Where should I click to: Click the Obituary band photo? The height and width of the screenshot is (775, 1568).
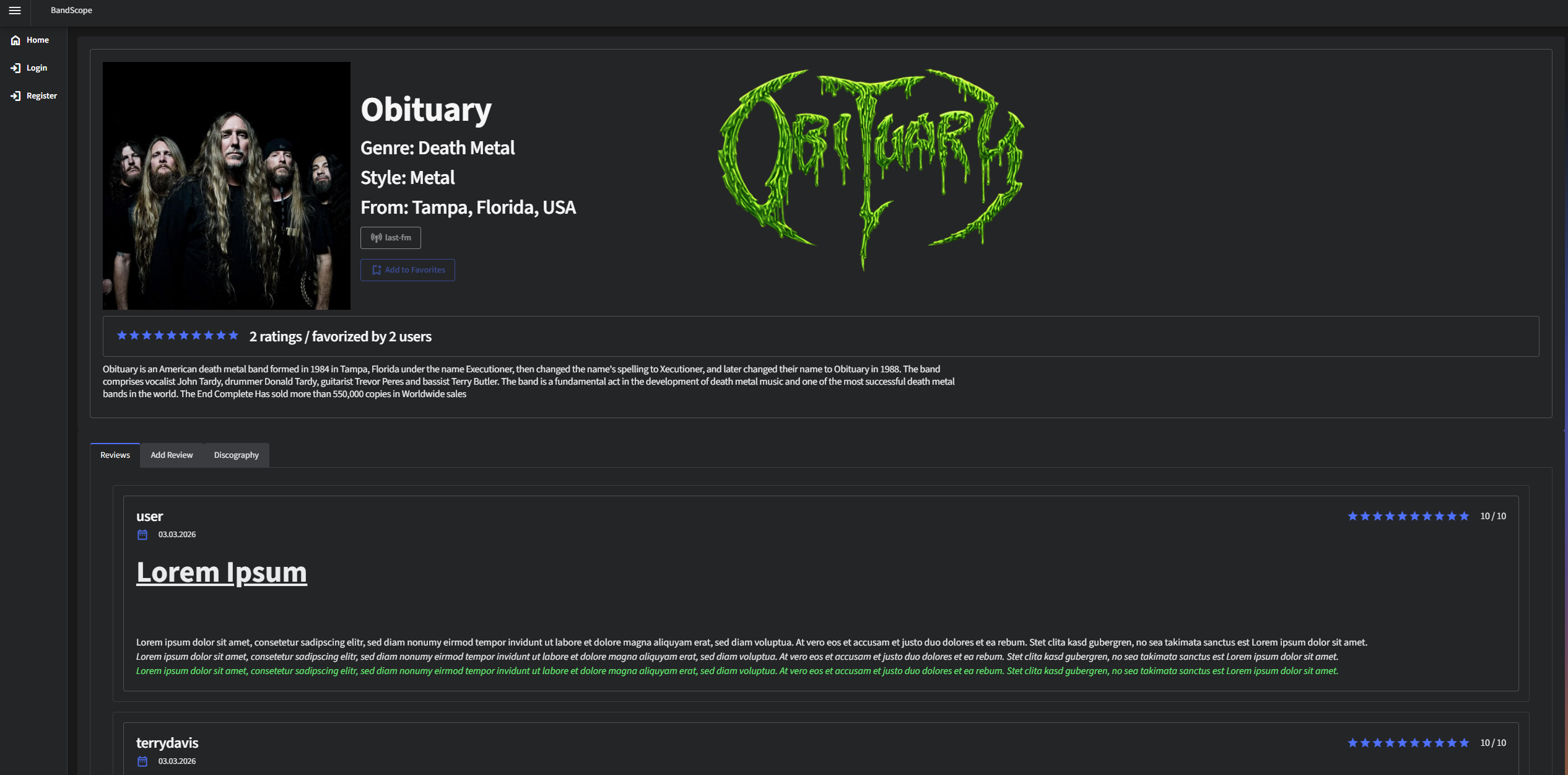pyautogui.click(x=227, y=186)
